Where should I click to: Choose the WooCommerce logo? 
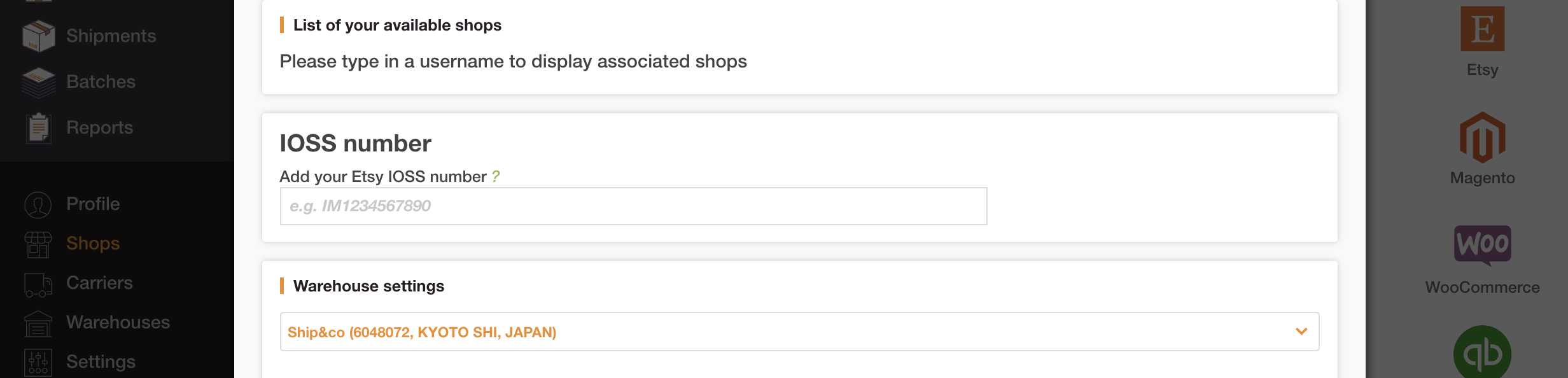pyautogui.click(x=1482, y=246)
